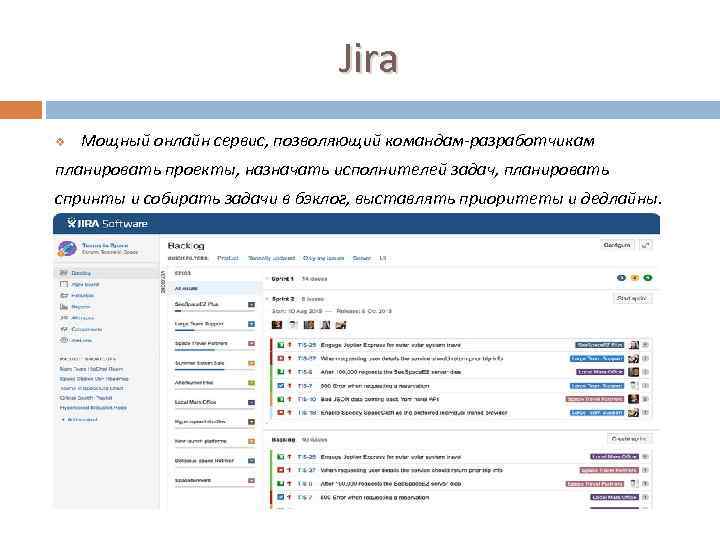Screen dimensions: 720x540
Task: Collapse the Sprint 1 section
Action: (267, 279)
